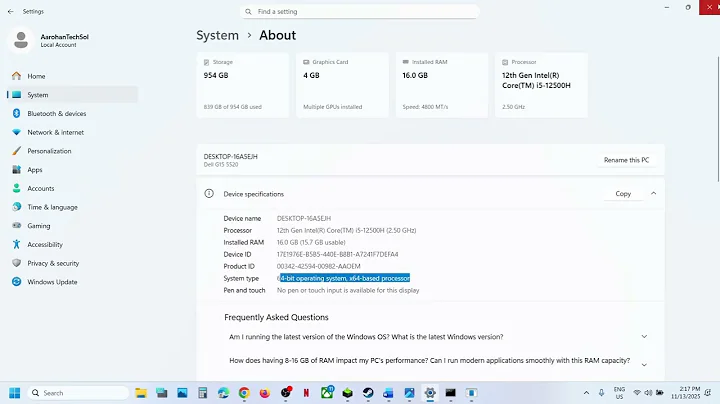Open Steam from the taskbar
The height and width of the screenshot is (404, 720).
[x=368, y=393]
